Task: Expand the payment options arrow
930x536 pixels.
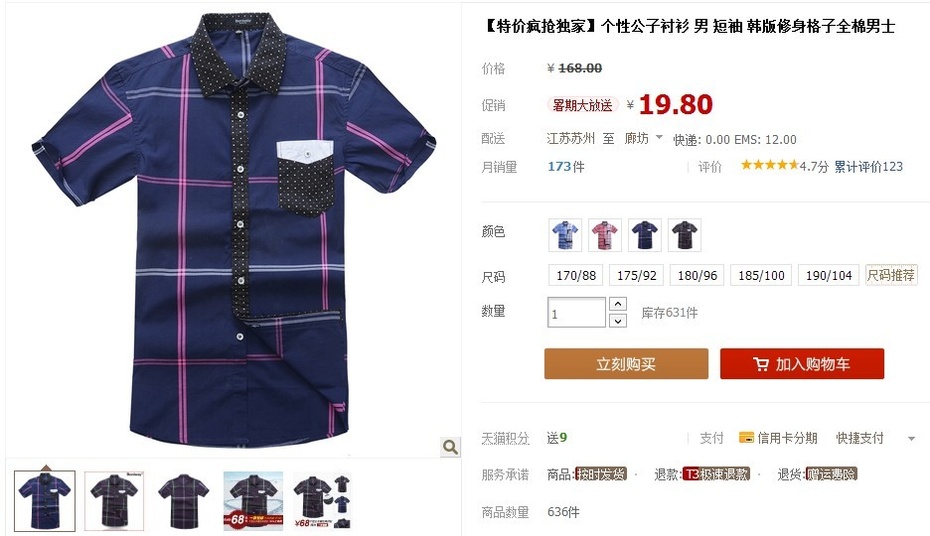Action: tap(911, 439)
